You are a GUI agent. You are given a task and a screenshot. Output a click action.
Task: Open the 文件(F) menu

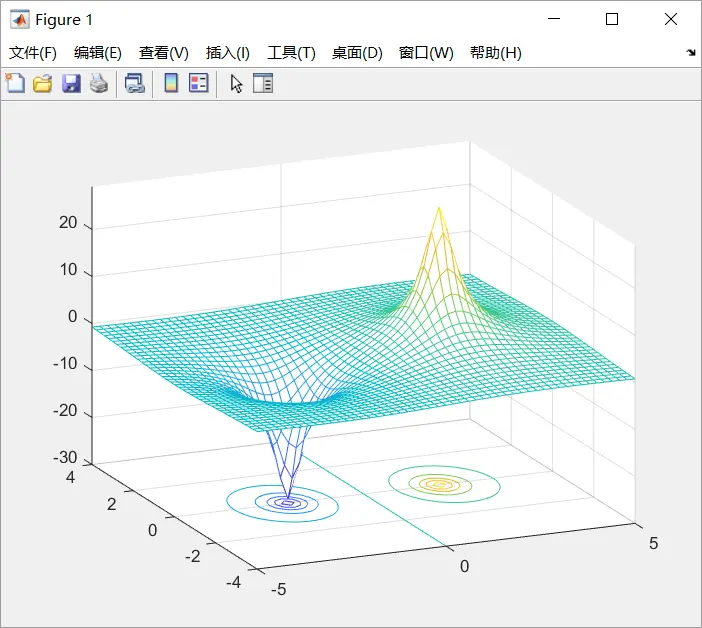point(33,53)
